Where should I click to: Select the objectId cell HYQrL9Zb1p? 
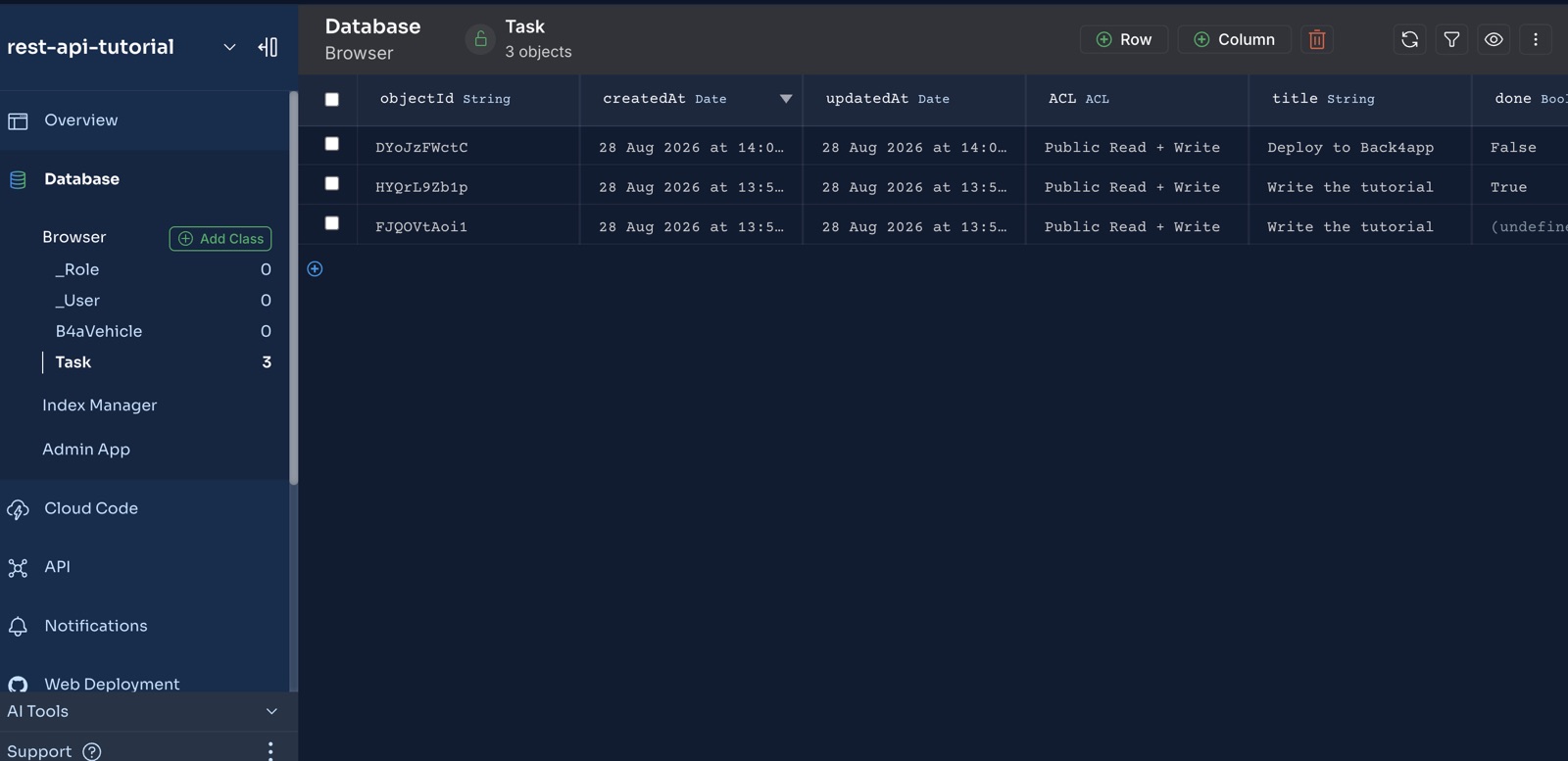tap(468, 186)
